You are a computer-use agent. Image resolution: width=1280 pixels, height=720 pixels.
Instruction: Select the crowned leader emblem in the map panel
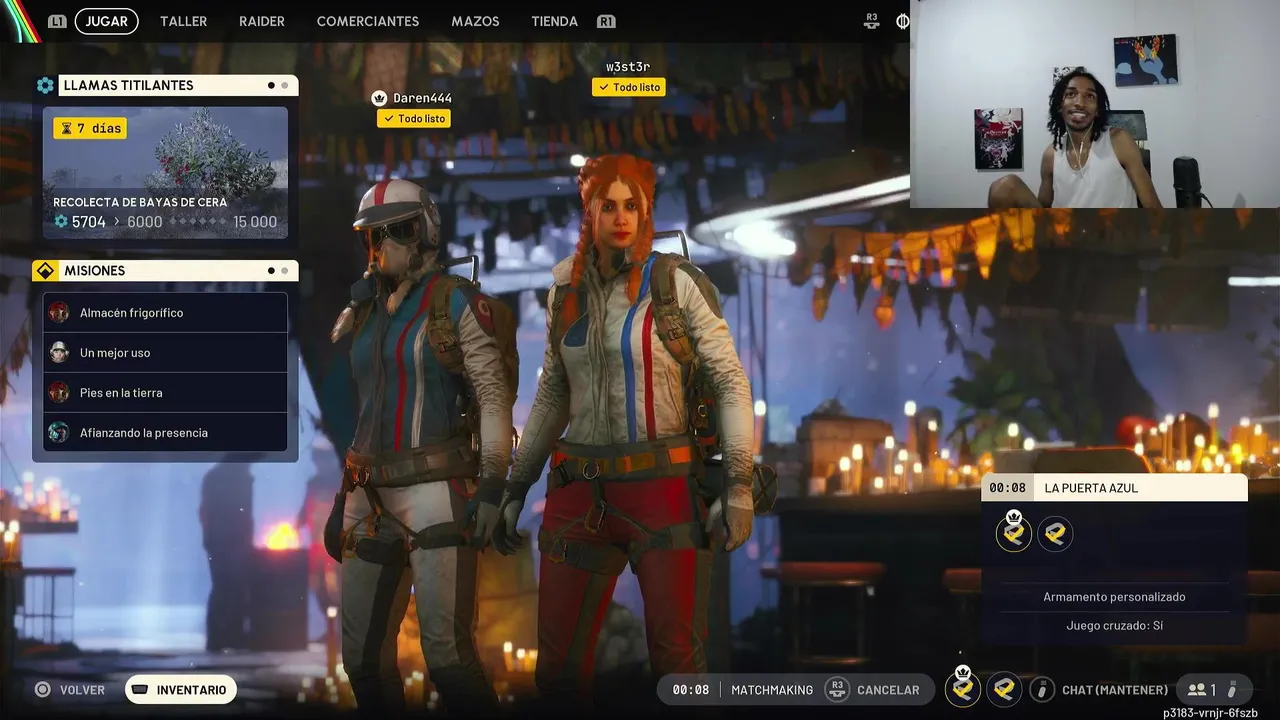pos(1014,532)
